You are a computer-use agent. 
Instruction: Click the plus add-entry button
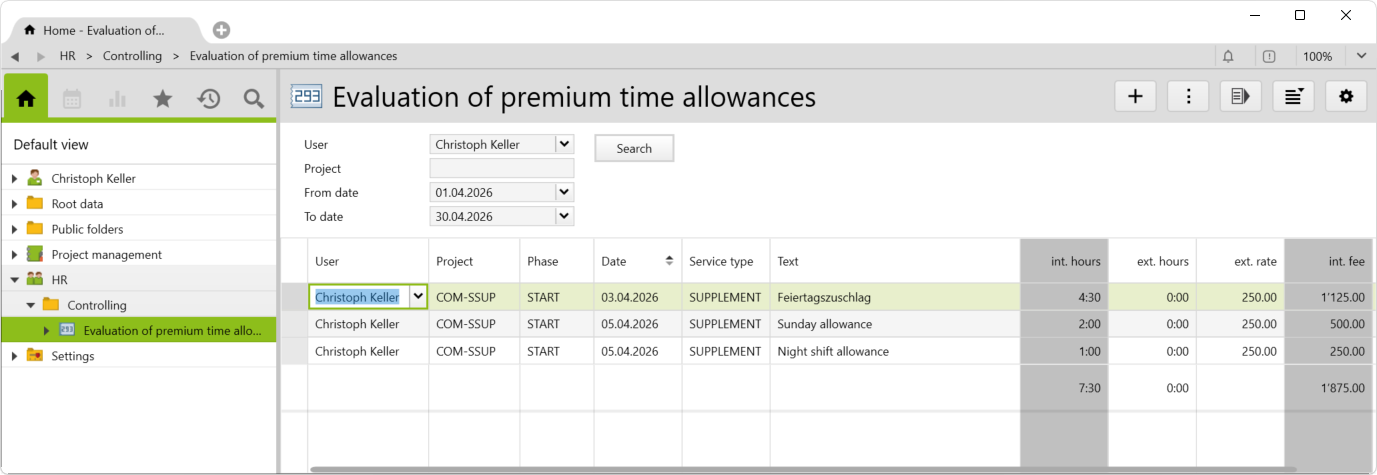[x=1135, y=96]
